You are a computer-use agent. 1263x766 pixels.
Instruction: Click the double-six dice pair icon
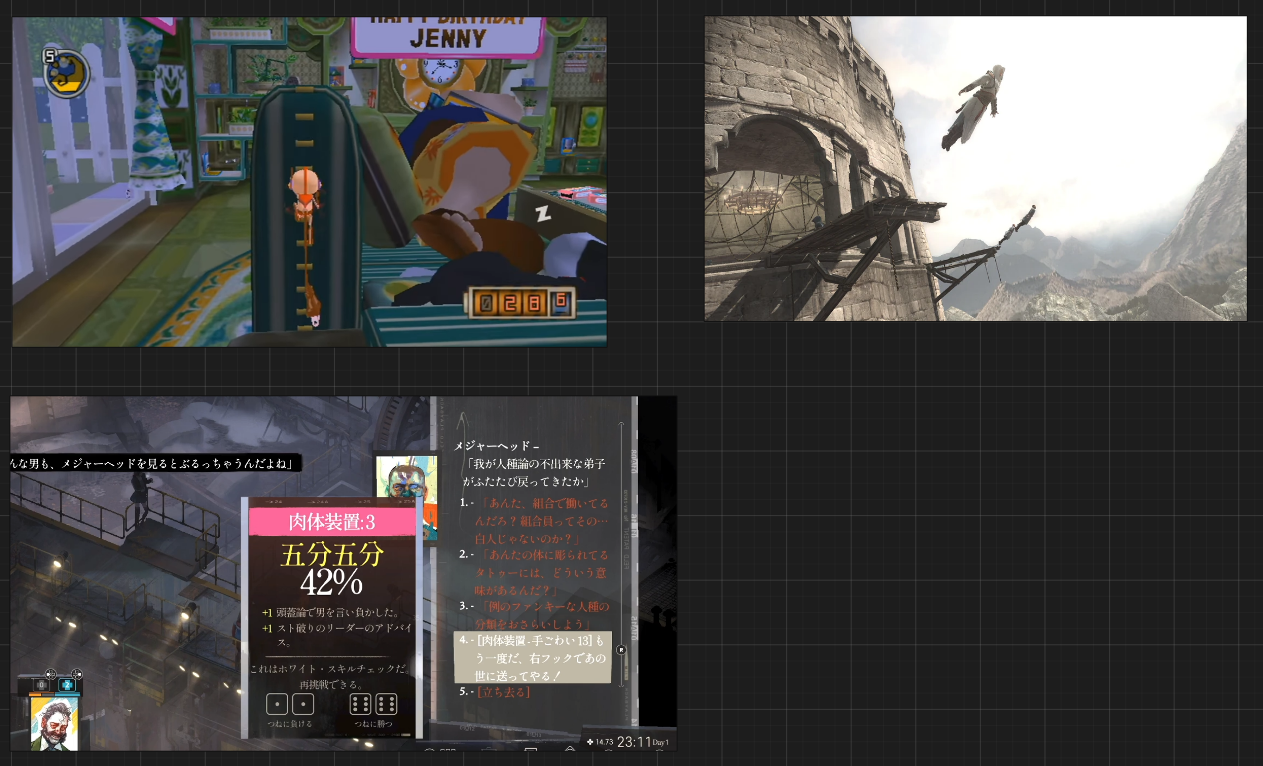point(373,703)
